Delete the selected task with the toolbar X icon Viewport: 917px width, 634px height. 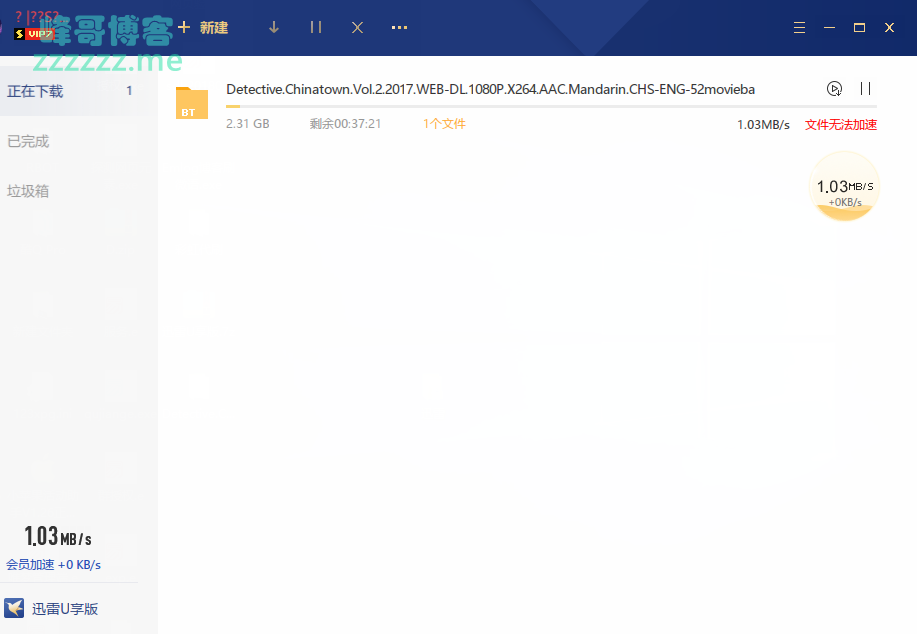[357, 28]
